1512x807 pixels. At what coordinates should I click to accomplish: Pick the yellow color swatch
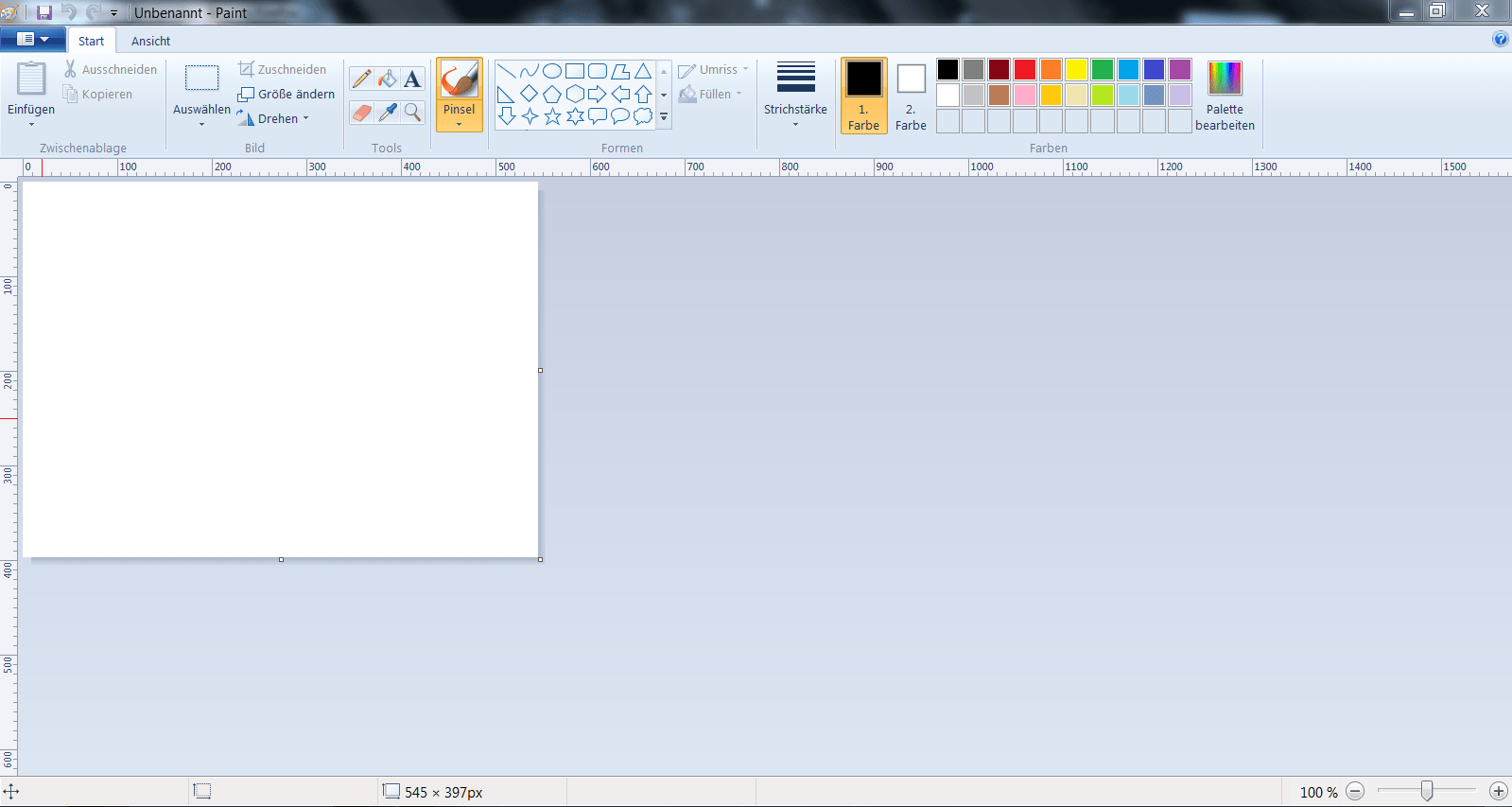click(1076, 69)
